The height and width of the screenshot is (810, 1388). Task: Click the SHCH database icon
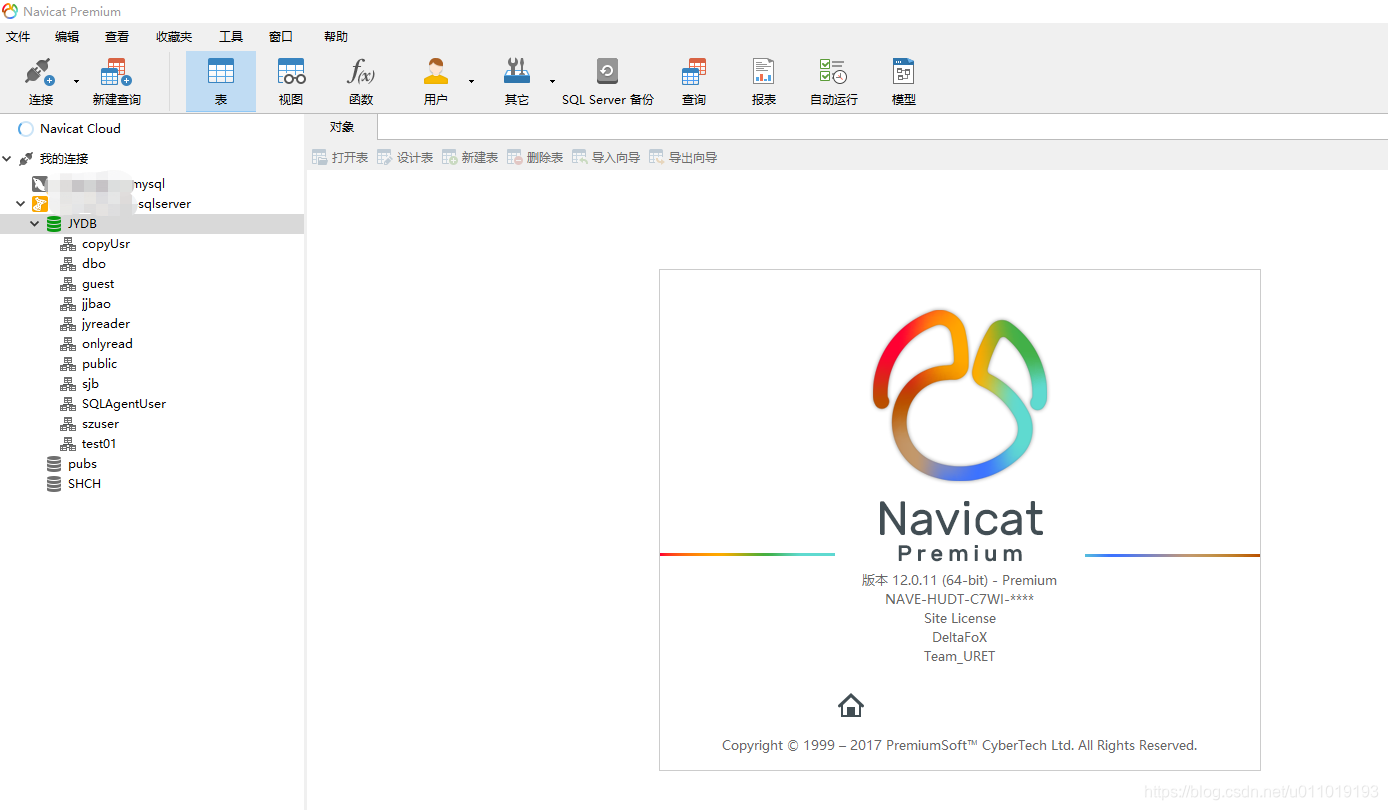tap(54, 484)
